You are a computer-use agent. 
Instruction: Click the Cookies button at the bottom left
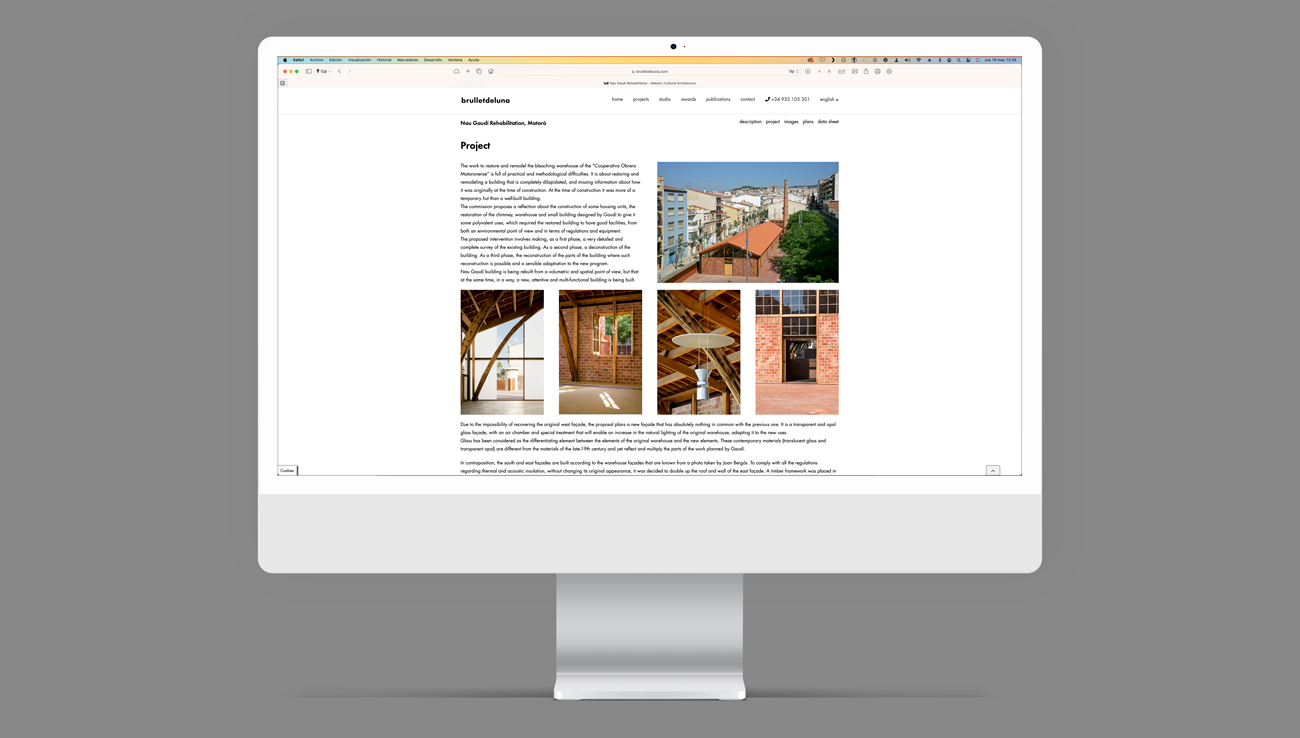click(x=287, y=470)
